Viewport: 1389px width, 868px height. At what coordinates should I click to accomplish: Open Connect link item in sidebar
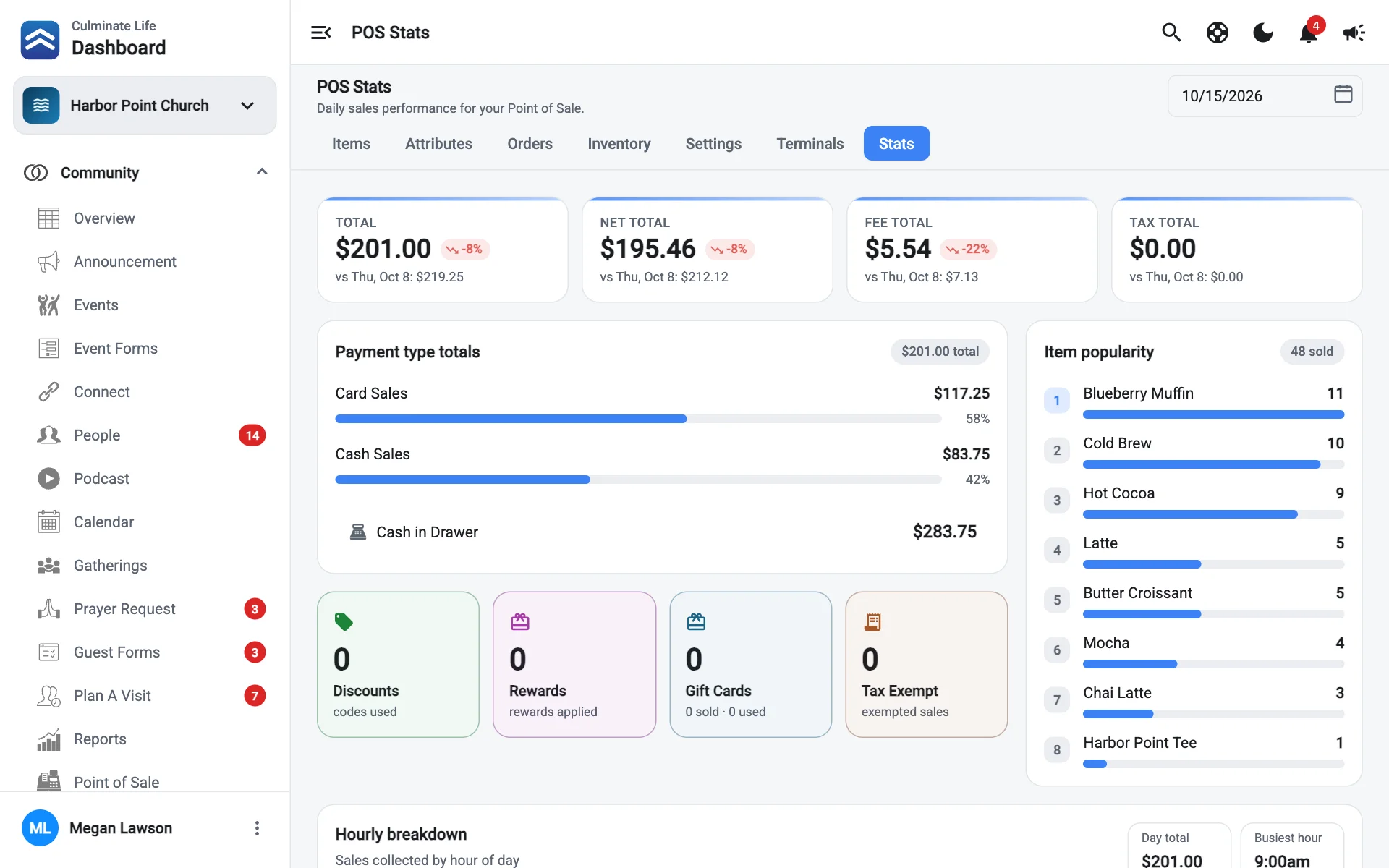tap(145, 392)
